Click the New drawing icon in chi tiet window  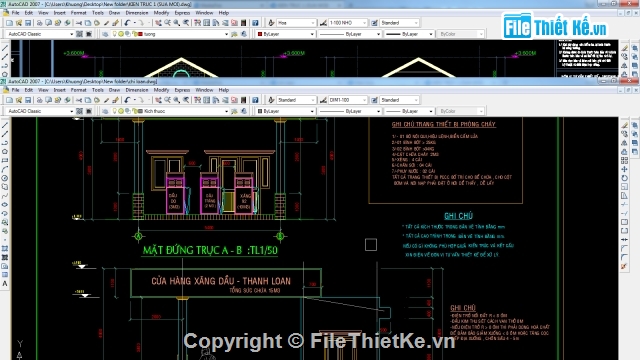(9, 100)
